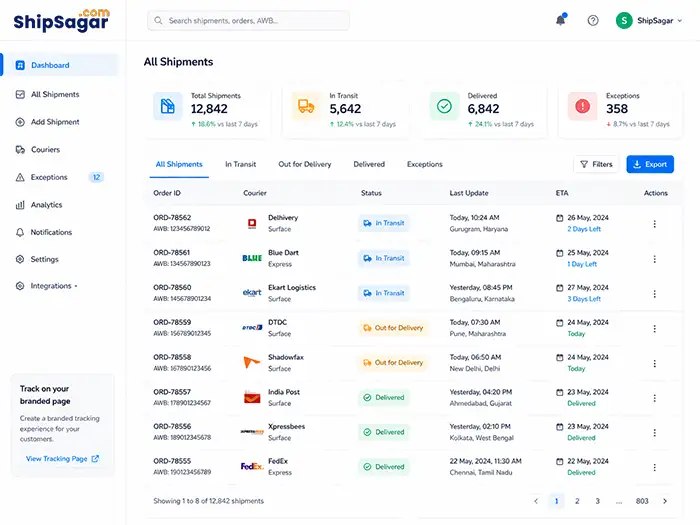Open the View Tracking Page link

pos(62,458)
